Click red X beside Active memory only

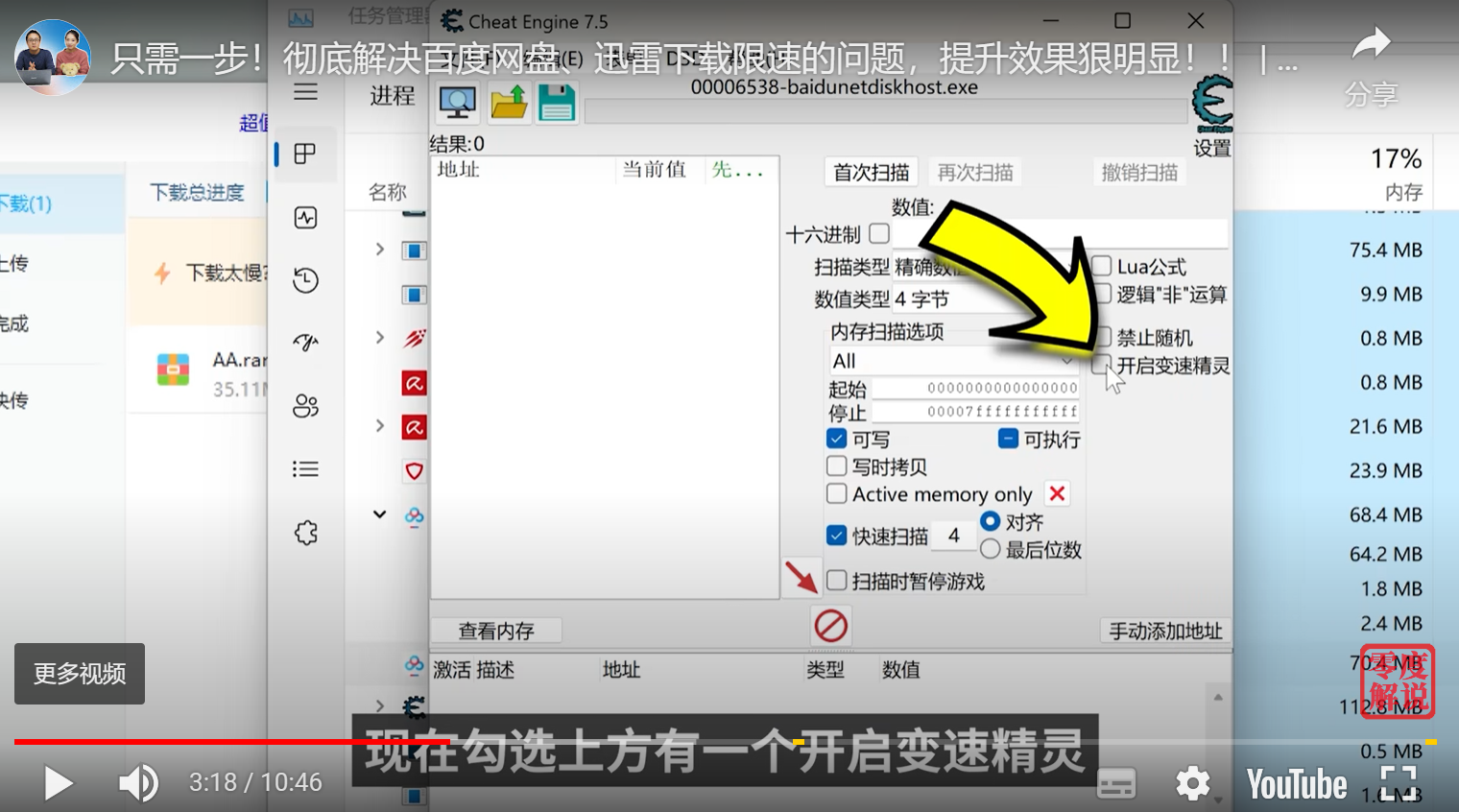[1057, 493]
